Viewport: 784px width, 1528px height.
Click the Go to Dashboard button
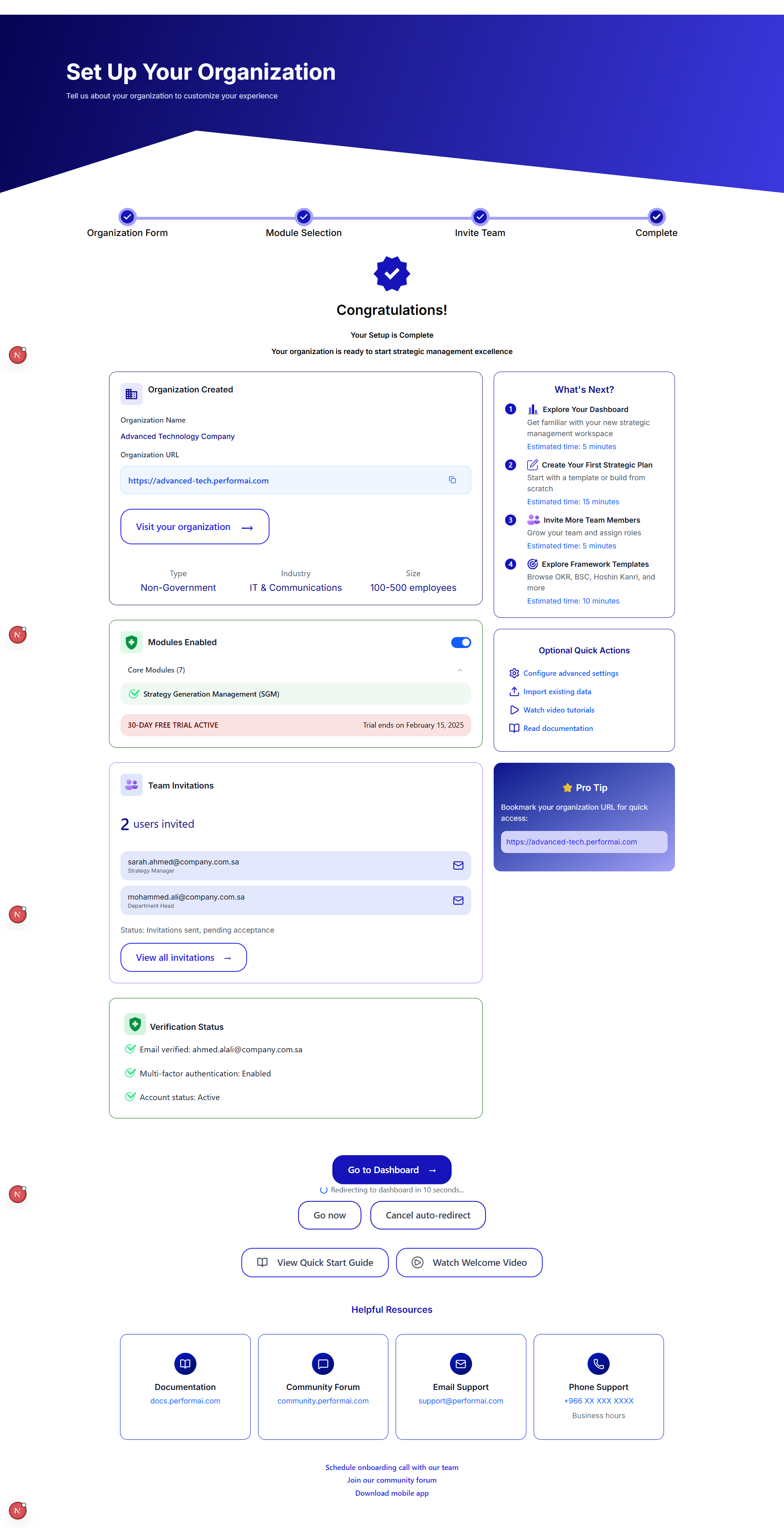click(392, 1170)
